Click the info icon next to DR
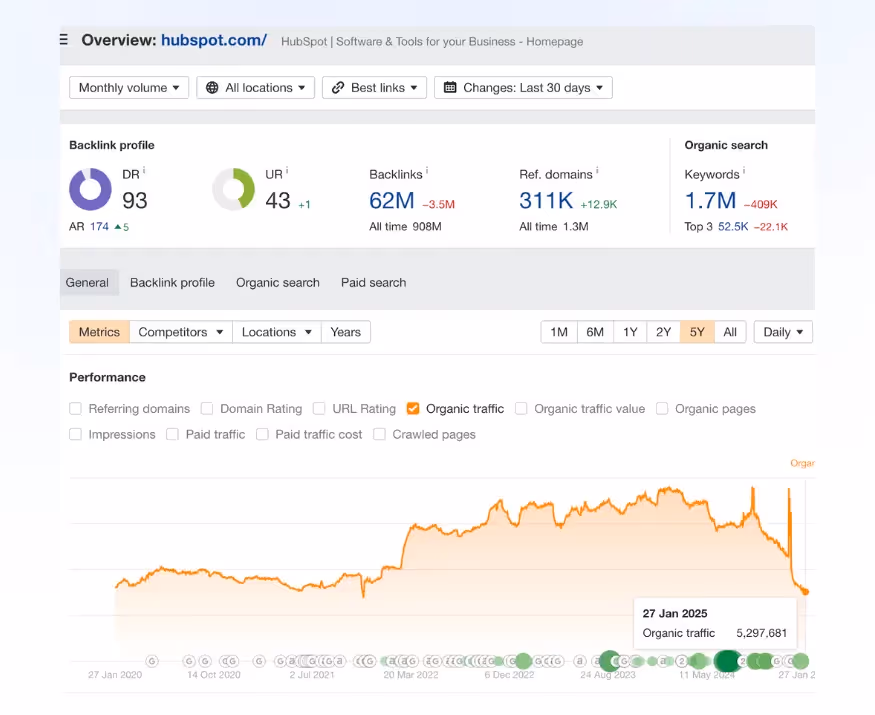 (144, 170)
